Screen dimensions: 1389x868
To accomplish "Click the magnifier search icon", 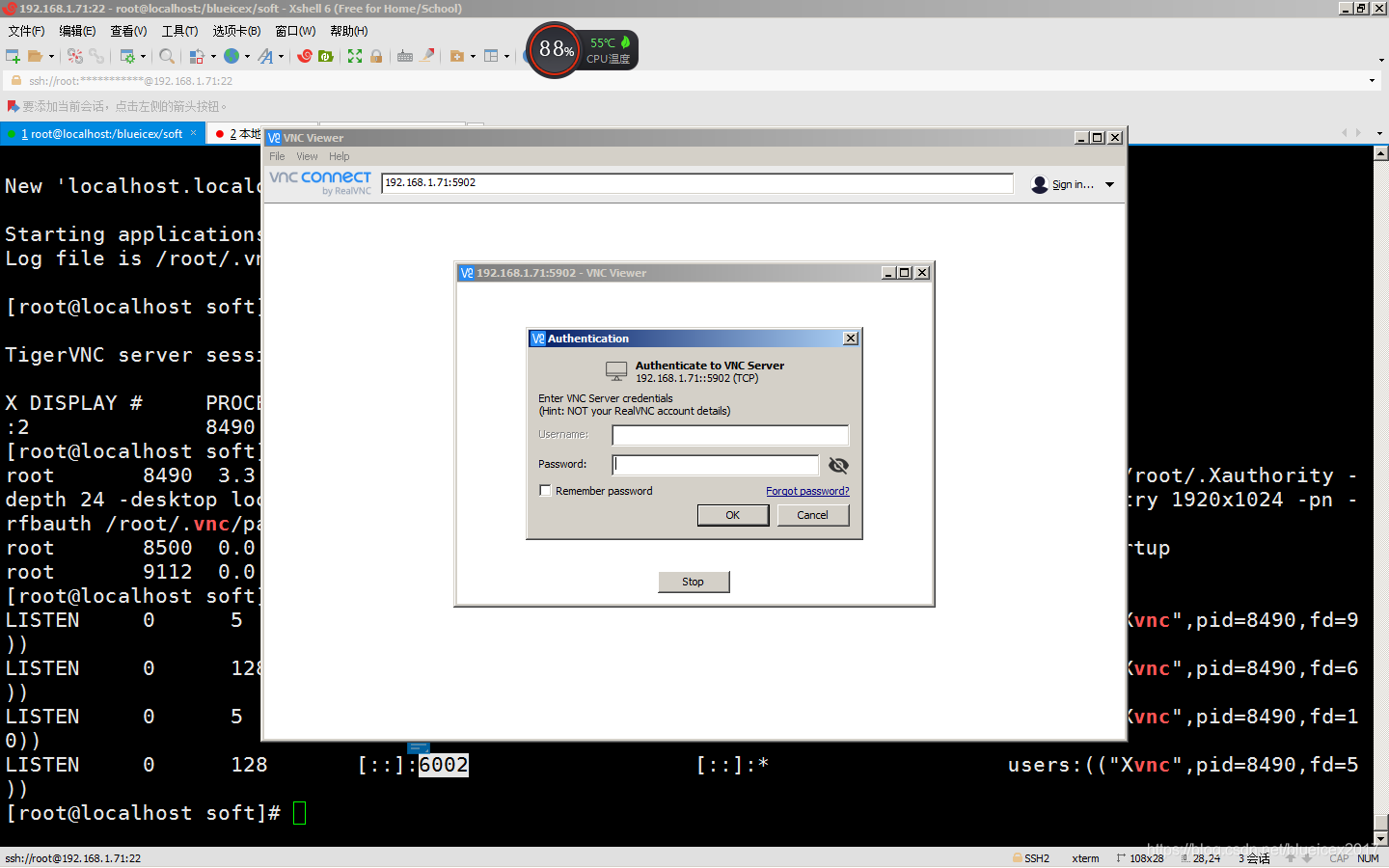I will (167, 56).
